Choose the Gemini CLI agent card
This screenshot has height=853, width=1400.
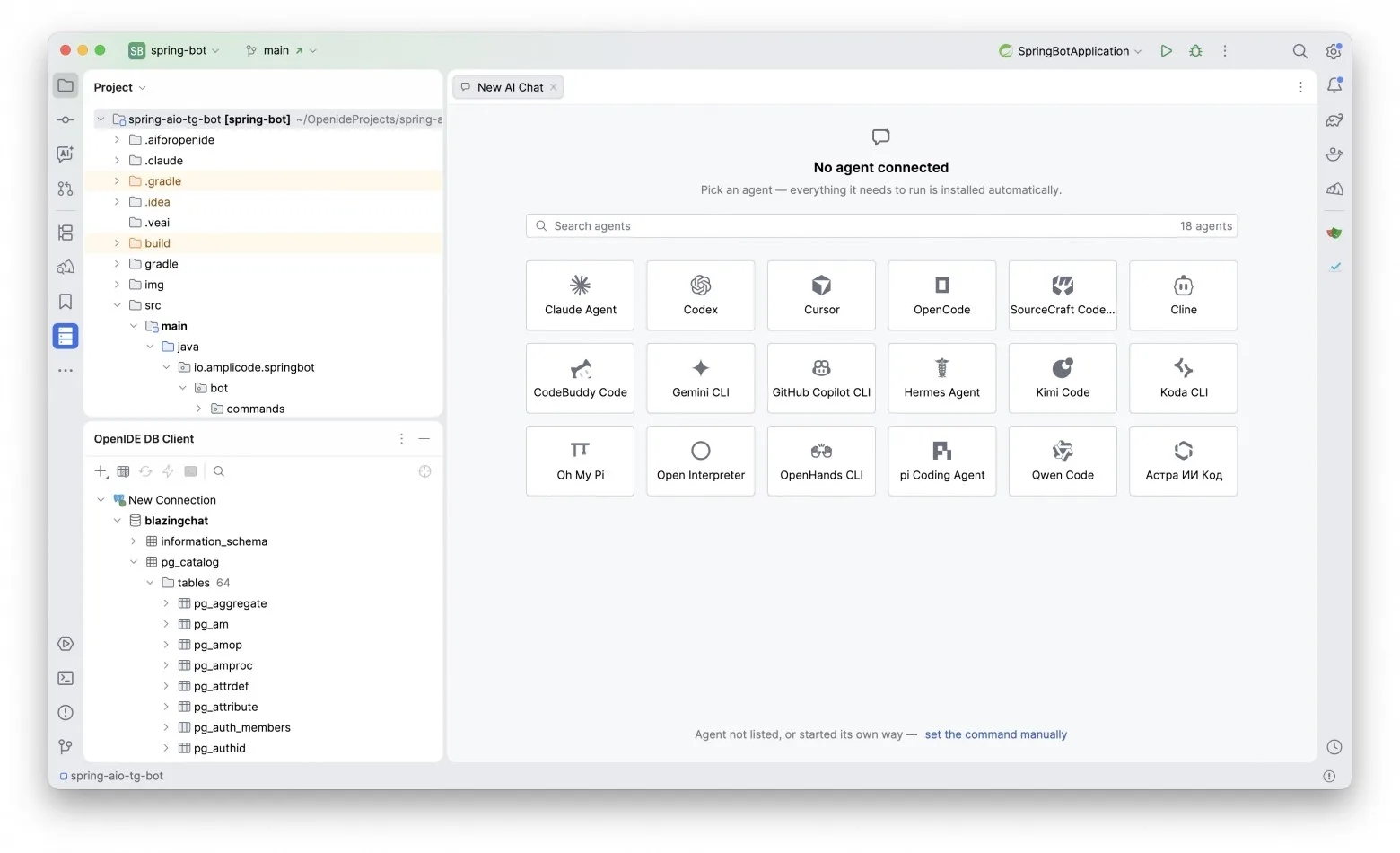pos(701,378)
